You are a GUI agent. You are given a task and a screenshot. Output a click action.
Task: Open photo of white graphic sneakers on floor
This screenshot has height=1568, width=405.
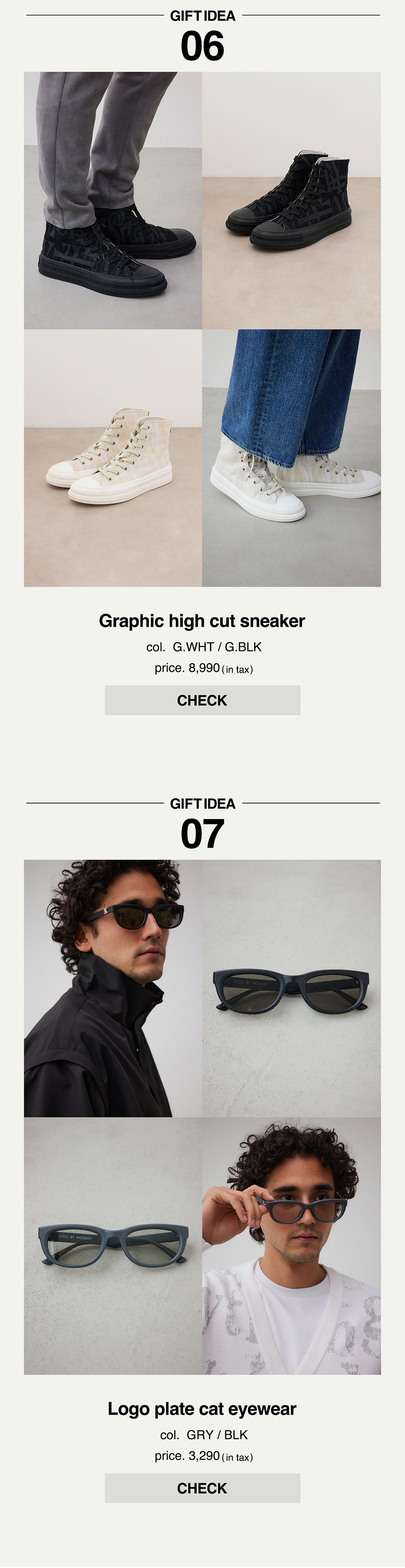coord(113,458)
